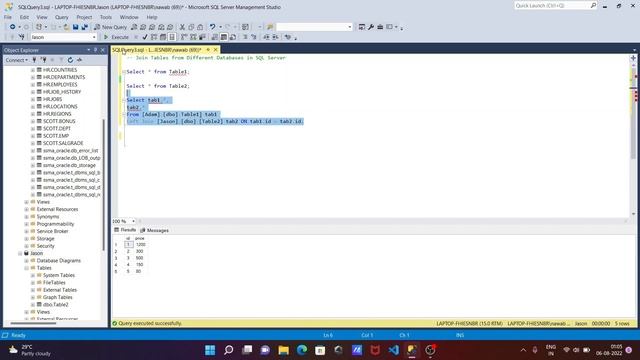The width and height of the screenshot is (640, 360).
Task: Click the navigate Back circle arrow icon
Action: pos(13,27)
